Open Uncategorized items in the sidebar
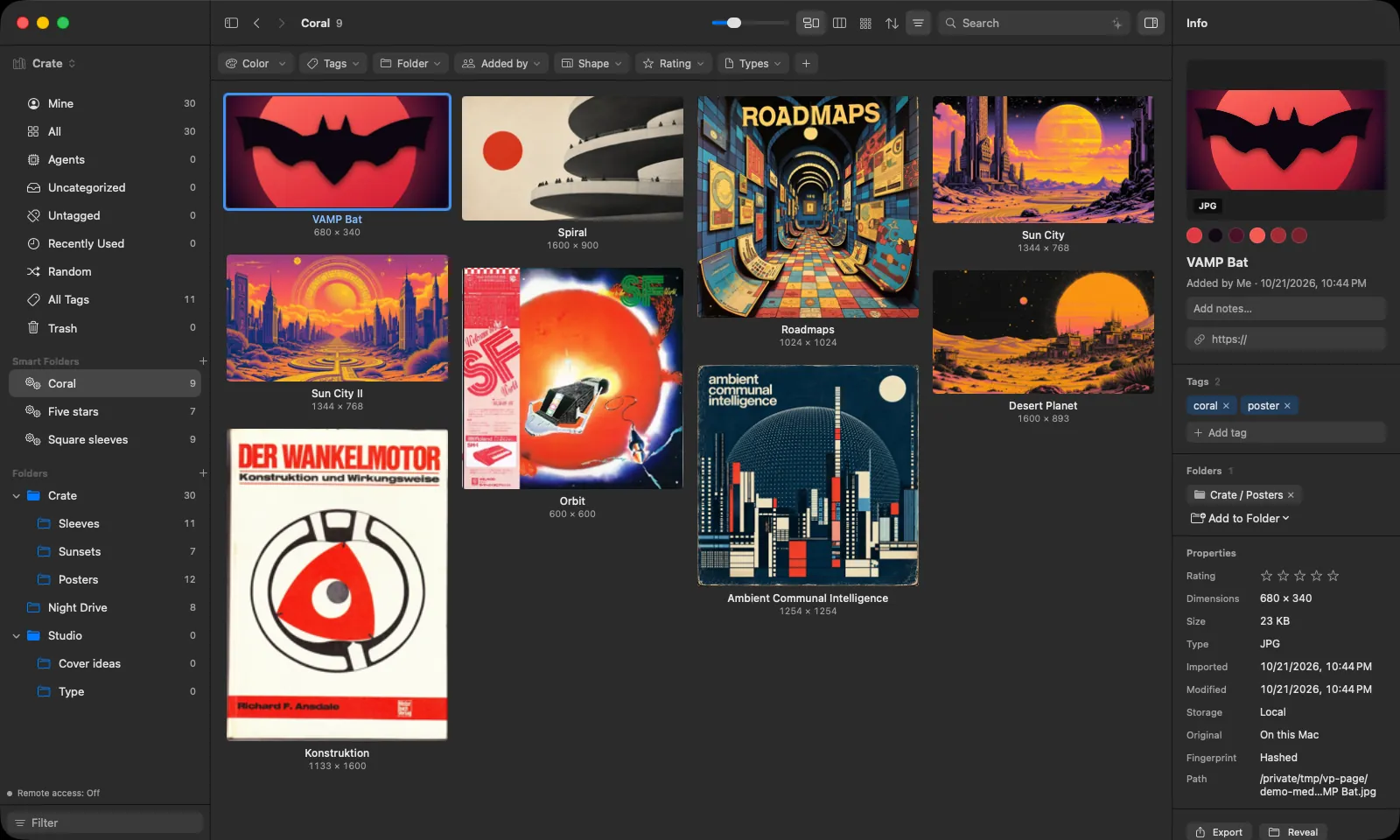Viewport: 1400px width, 840px height. click(105, 187)
